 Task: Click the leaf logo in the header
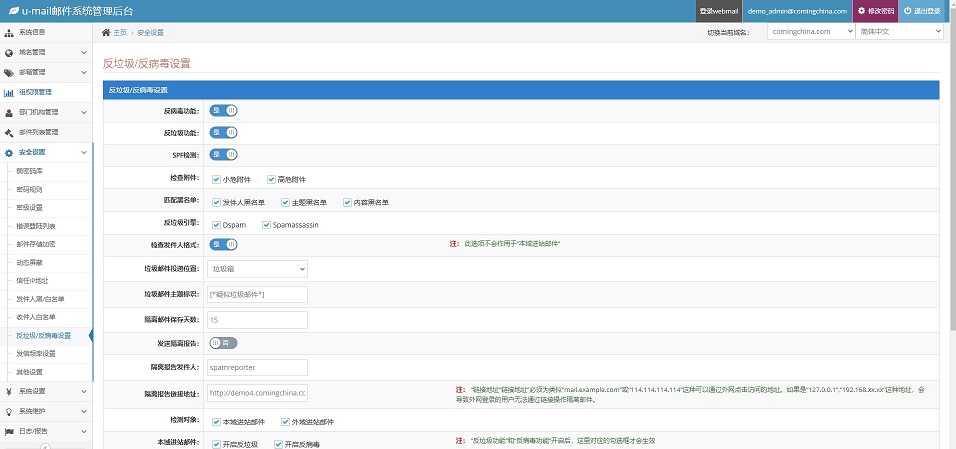point(13,11)
